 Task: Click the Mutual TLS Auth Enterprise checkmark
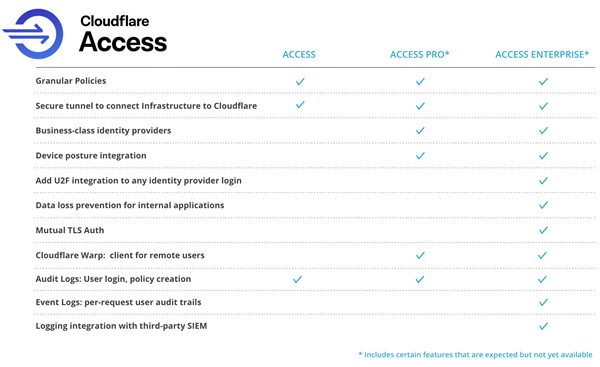[543, 230]
